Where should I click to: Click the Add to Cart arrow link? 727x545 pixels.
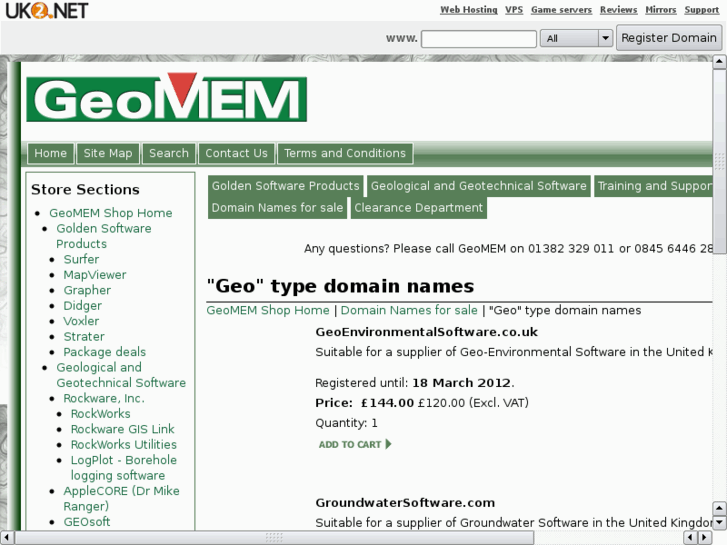pyautogui.click(x=355, y=444)
